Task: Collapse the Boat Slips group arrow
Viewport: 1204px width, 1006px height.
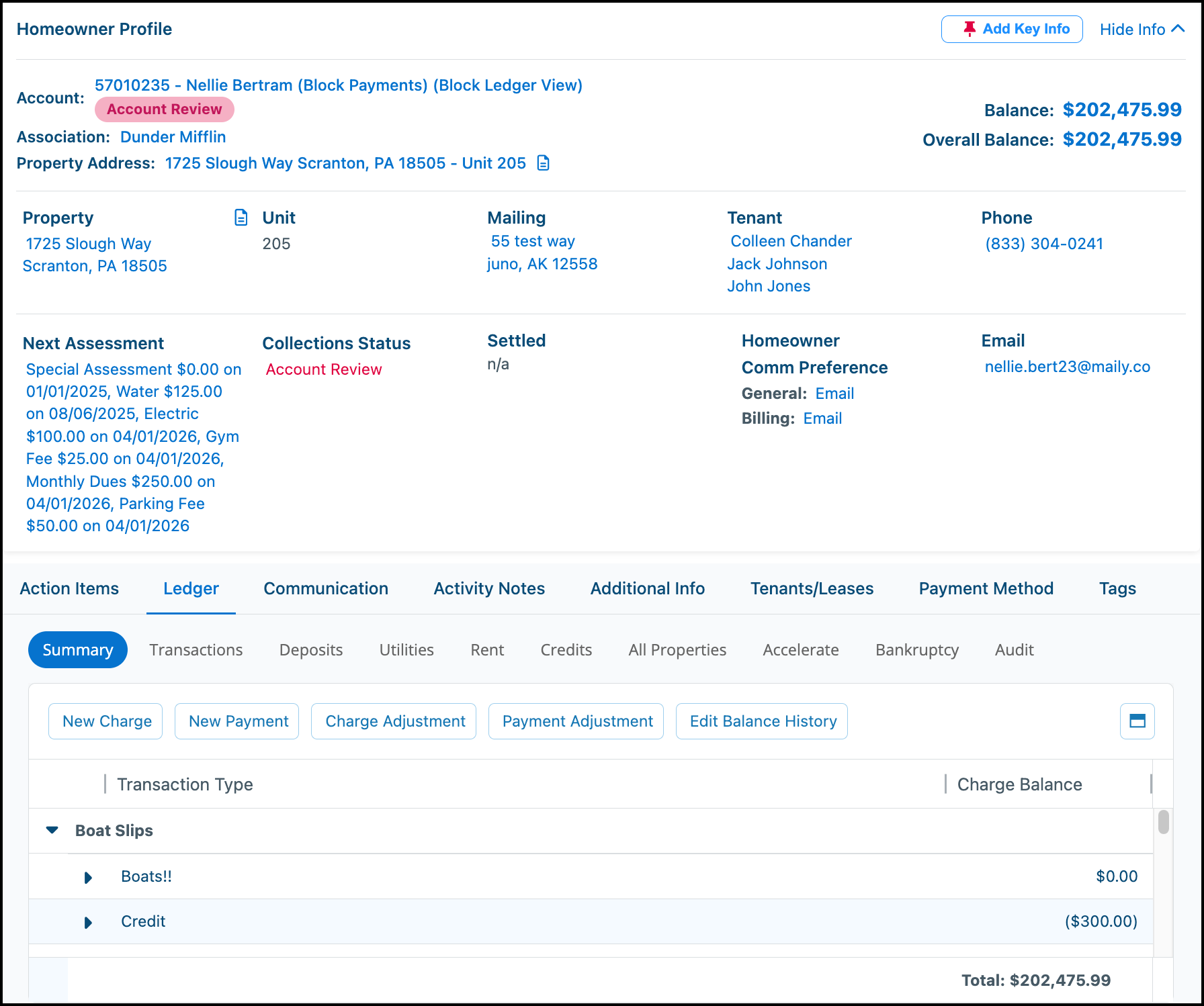Action: [x=52, y=831]
